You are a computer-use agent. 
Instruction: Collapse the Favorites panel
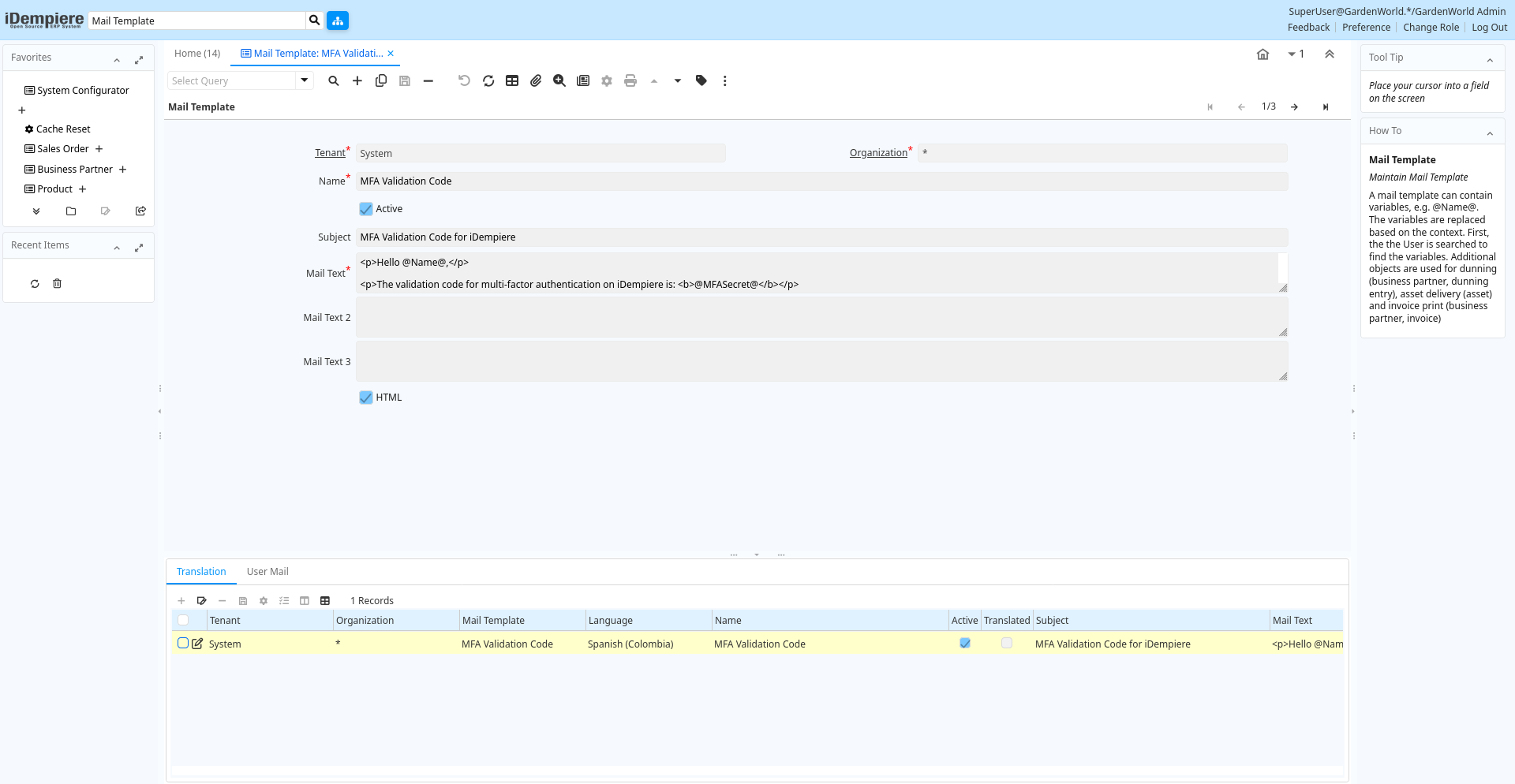[117, 59]
